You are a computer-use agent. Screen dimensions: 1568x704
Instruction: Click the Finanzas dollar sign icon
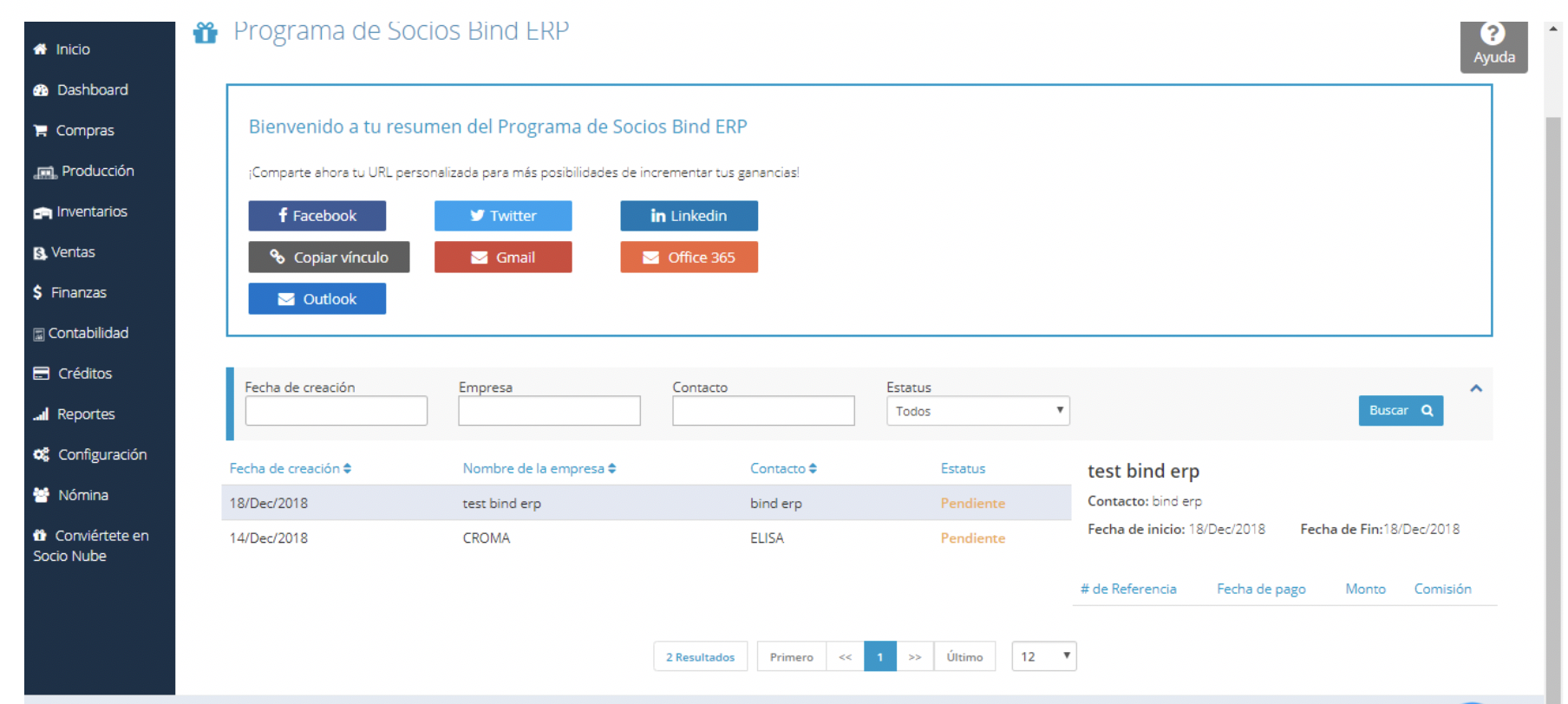point(37,293)
